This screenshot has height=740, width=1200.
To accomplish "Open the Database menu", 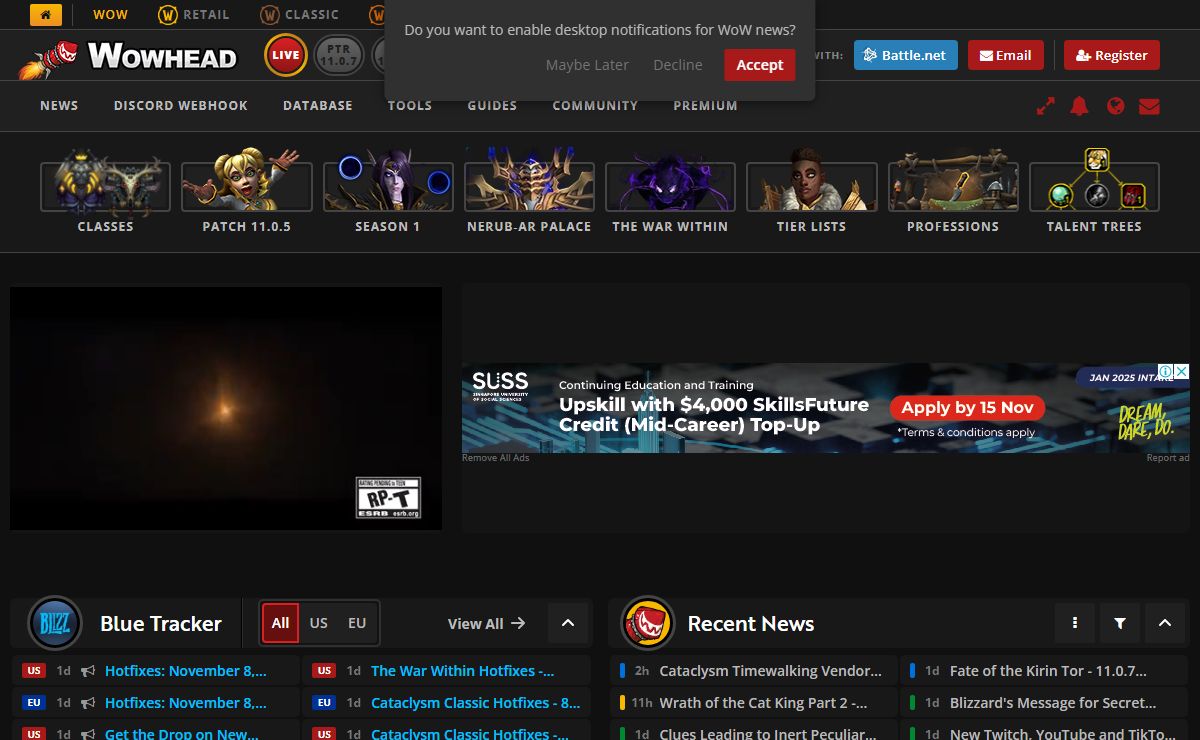I will point(318,106).
